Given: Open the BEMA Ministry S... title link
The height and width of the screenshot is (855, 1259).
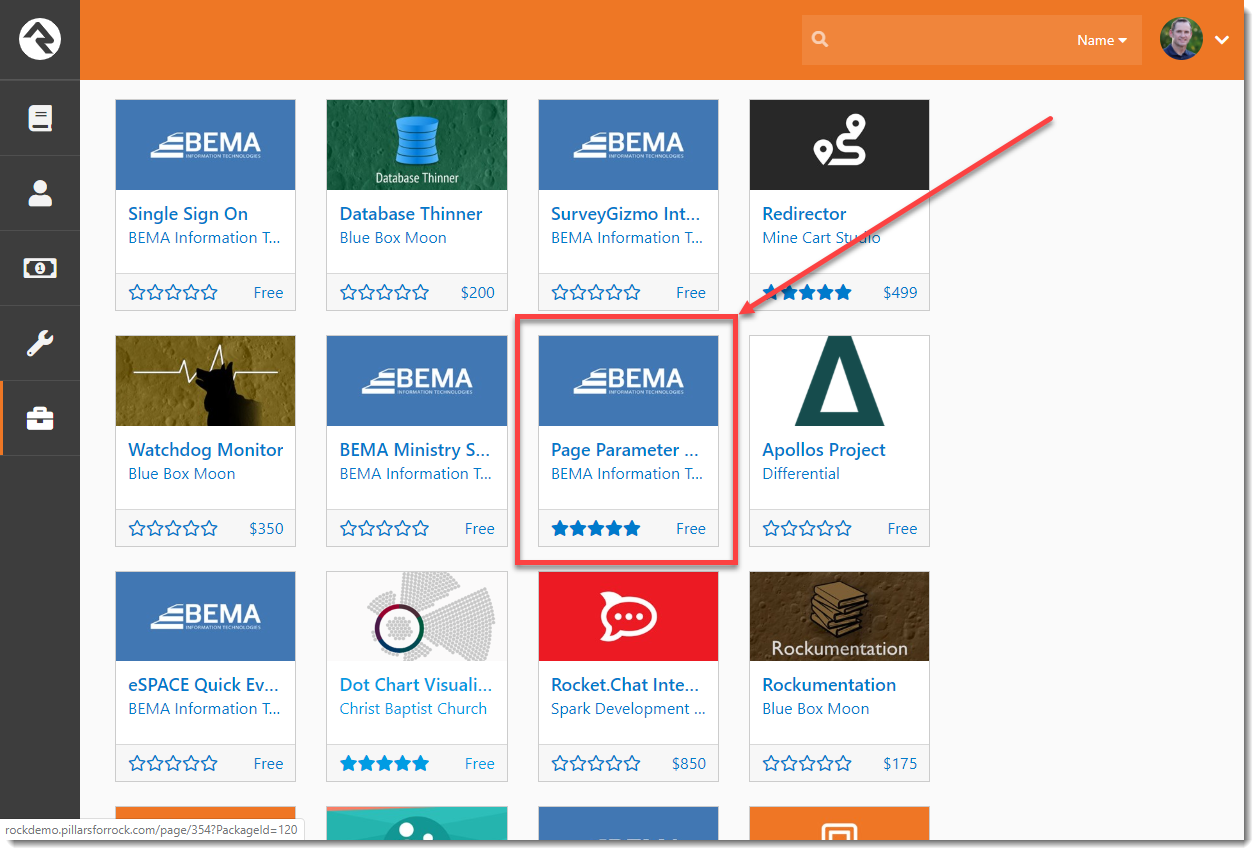Looking at the screenshot, I should [x=415, y=450].
